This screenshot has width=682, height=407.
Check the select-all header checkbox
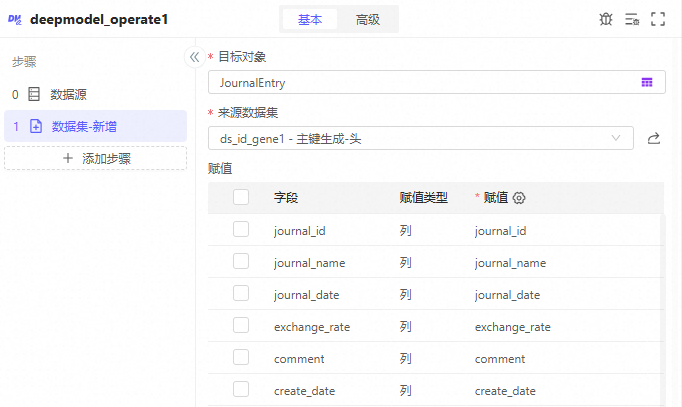241,198
